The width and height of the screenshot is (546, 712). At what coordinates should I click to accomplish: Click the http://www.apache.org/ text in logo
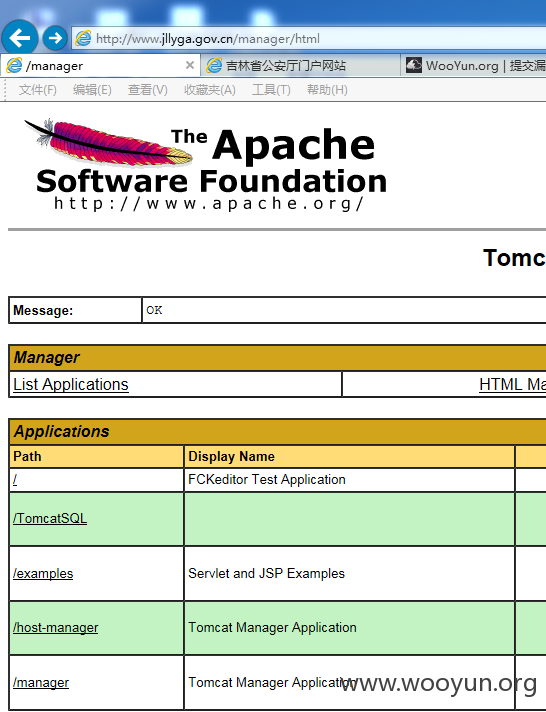pos(208,203)
